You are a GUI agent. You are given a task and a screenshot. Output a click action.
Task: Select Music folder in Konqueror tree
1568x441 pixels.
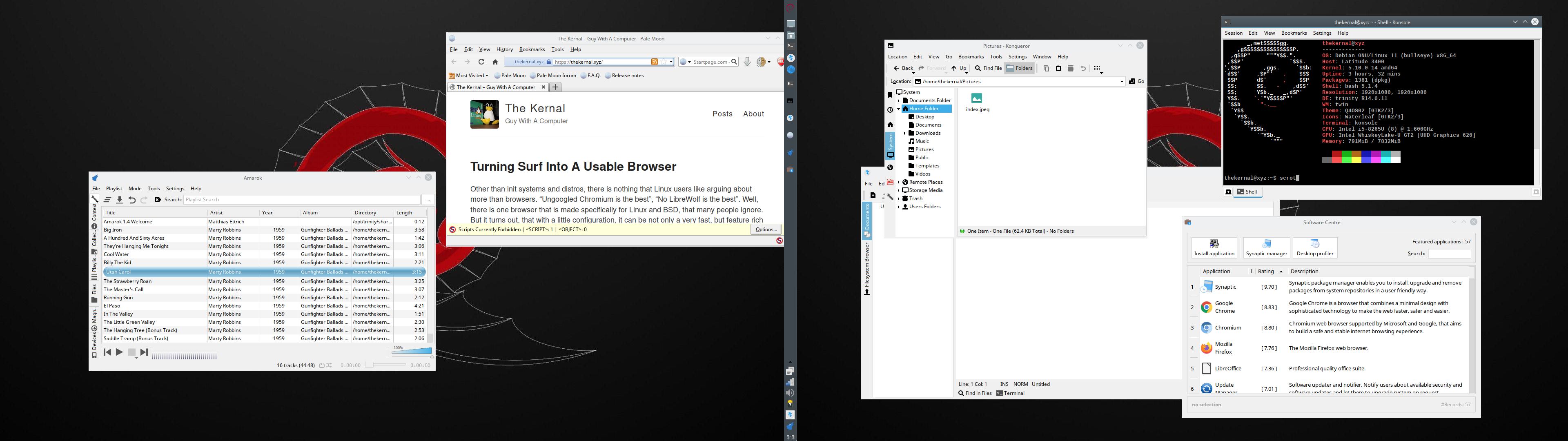pos(919,141)
